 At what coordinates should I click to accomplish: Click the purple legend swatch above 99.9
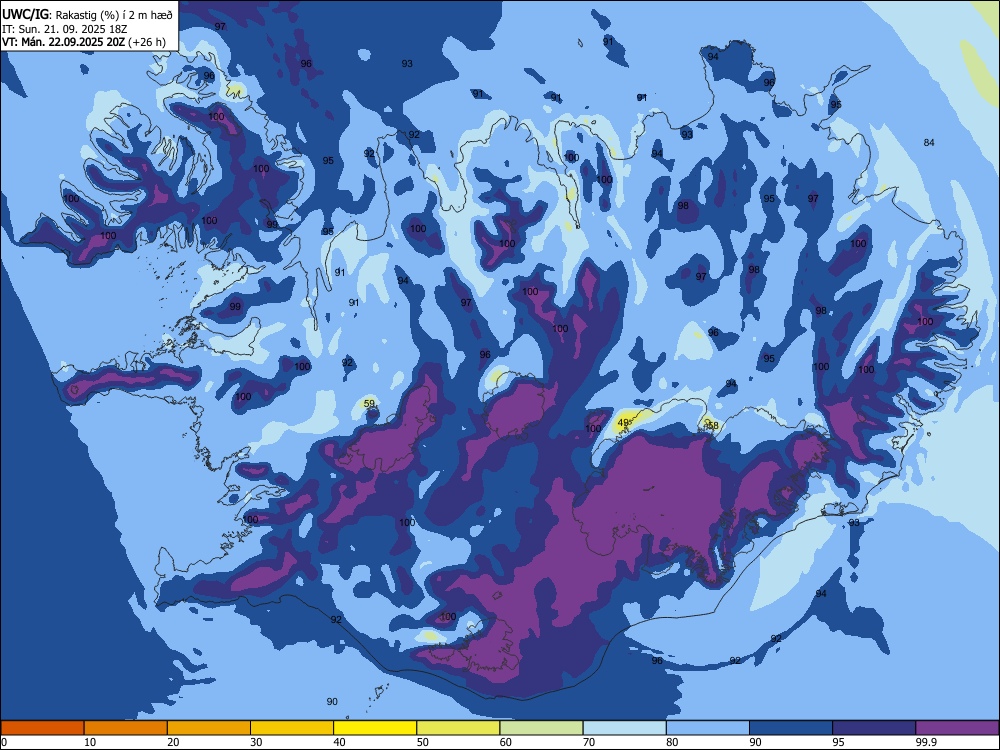tap(957, 728)
